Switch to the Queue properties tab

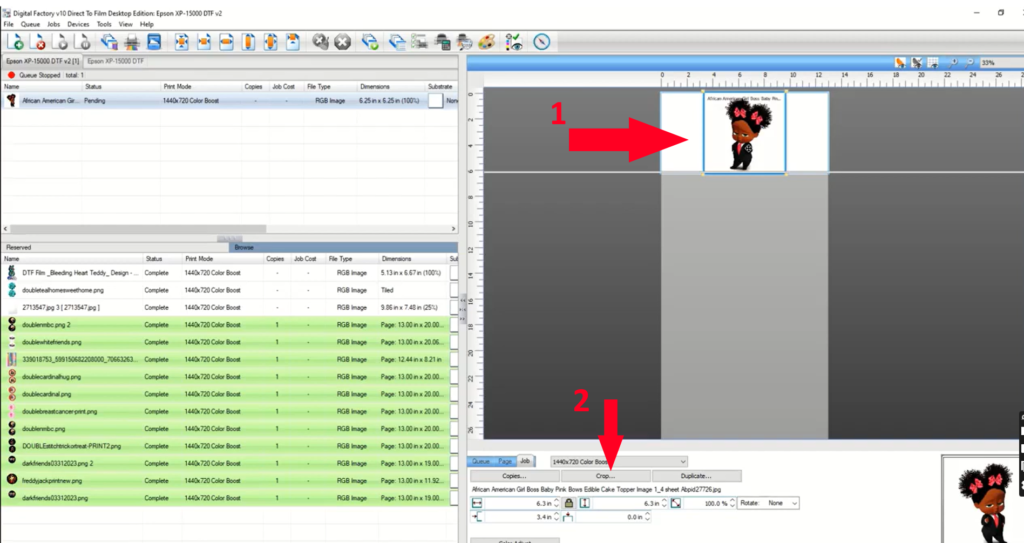point(481,461)
